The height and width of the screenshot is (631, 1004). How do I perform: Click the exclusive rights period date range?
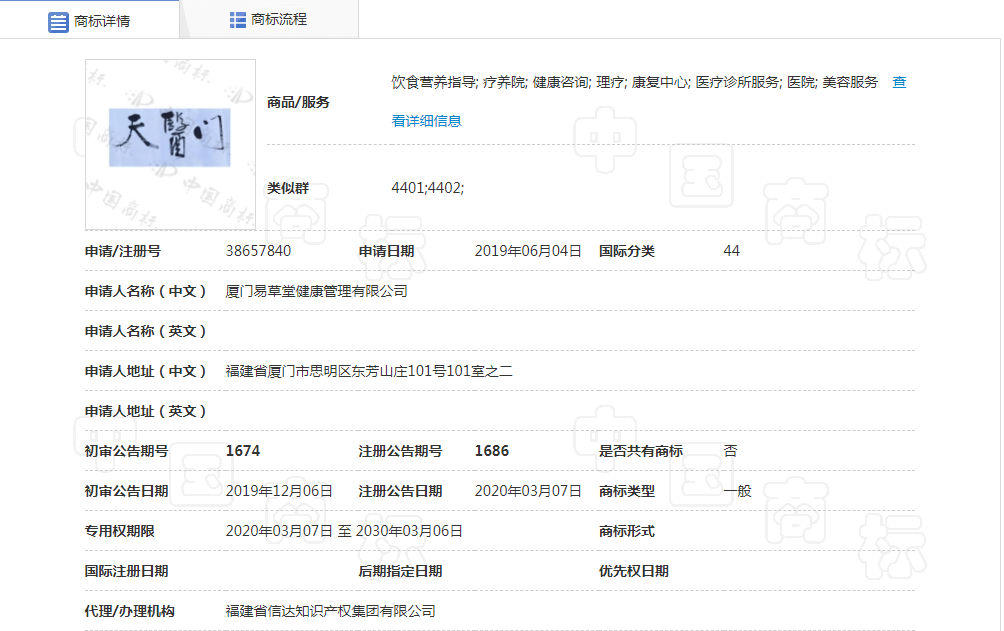344,531
